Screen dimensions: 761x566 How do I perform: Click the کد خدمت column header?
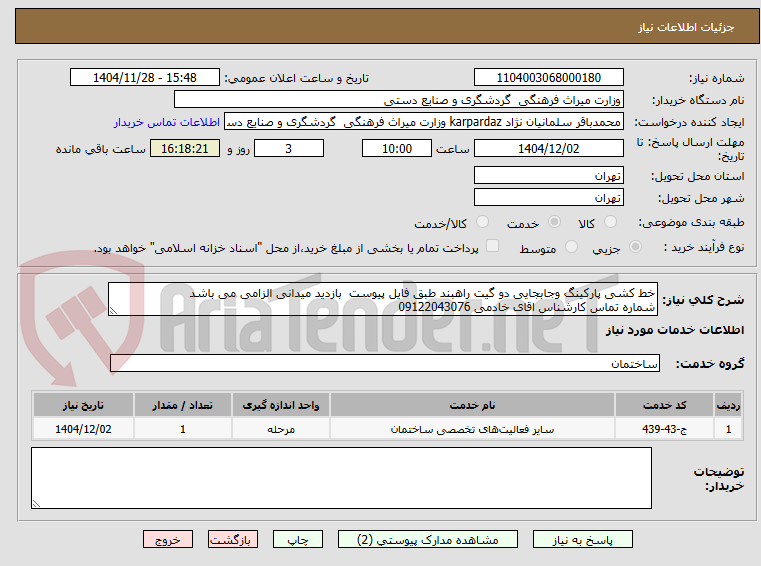664,405
